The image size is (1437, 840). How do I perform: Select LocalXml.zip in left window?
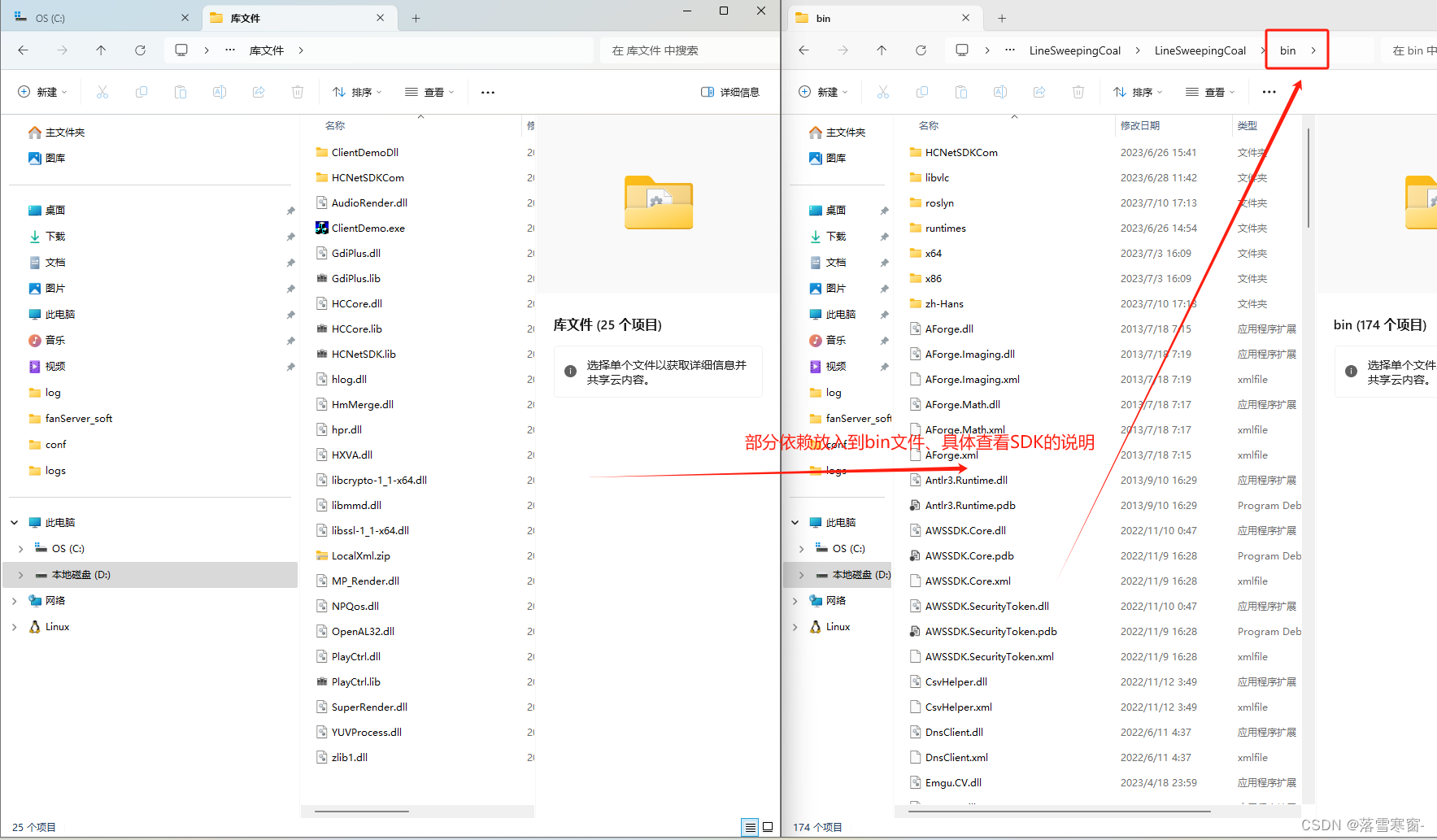click(361, 556)
